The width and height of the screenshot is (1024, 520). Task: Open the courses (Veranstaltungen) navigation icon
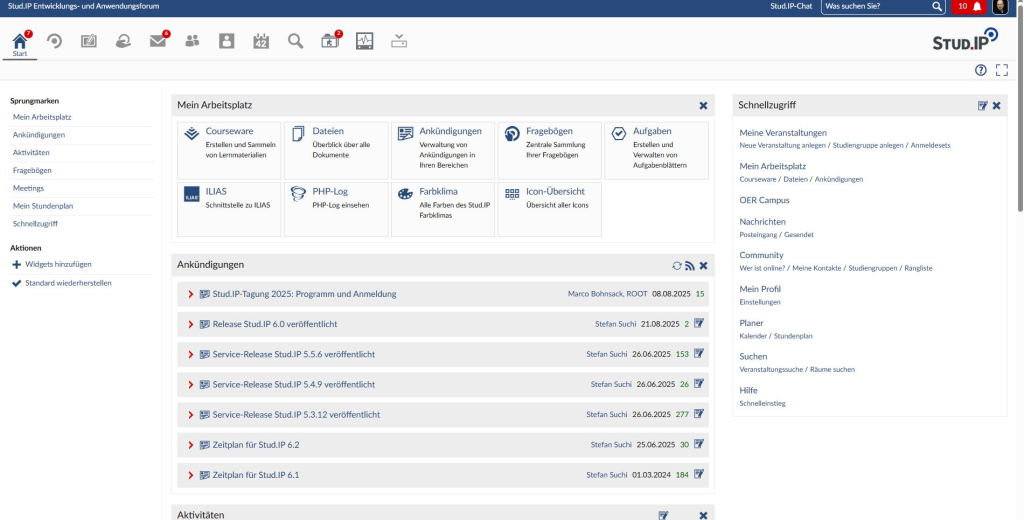(55, 41)
